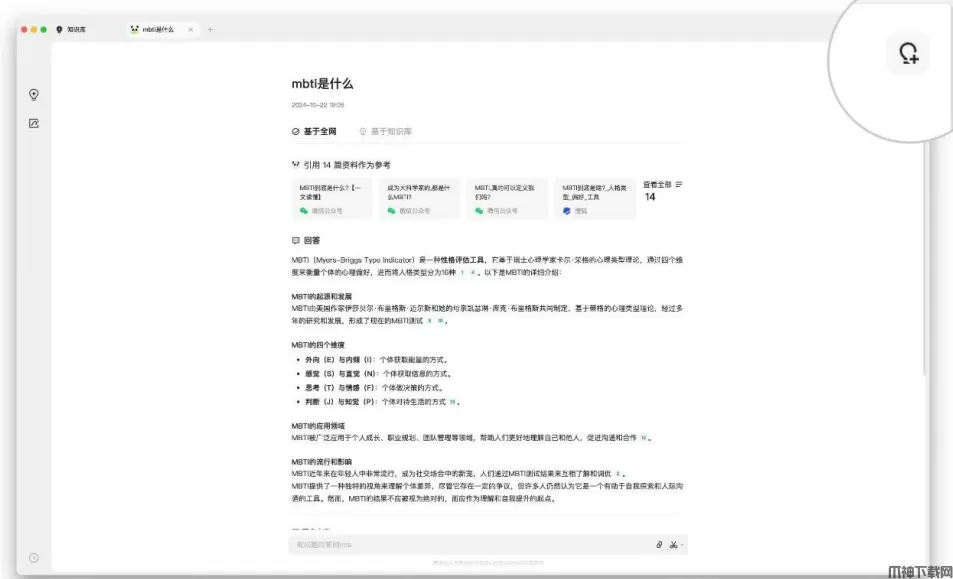This screenshot has width=953, height=579.
Task: Open source card MBTI到底是什么?【一文读懂】
Action: [332, 199]
